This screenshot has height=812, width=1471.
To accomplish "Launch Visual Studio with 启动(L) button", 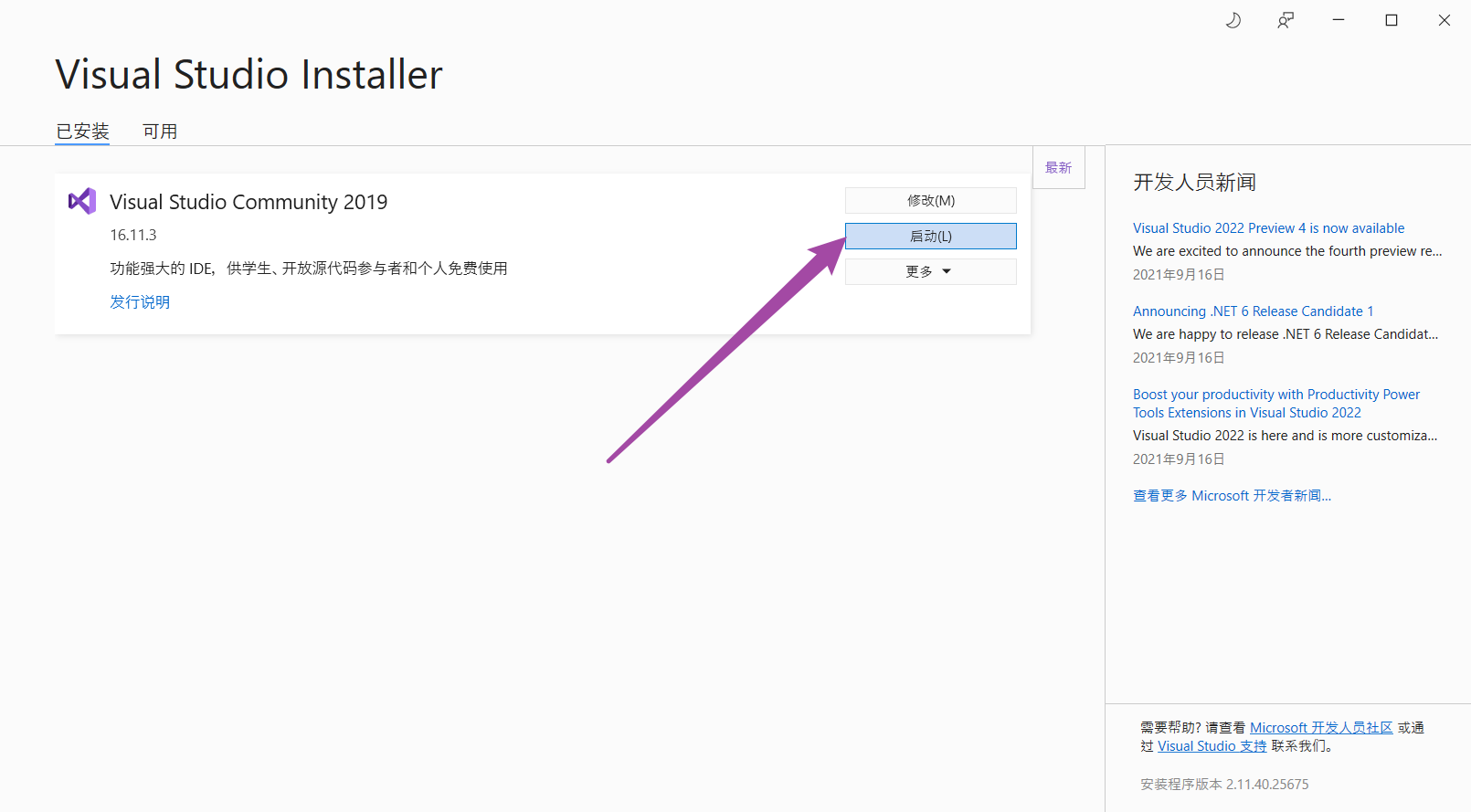I will (930, 236).
